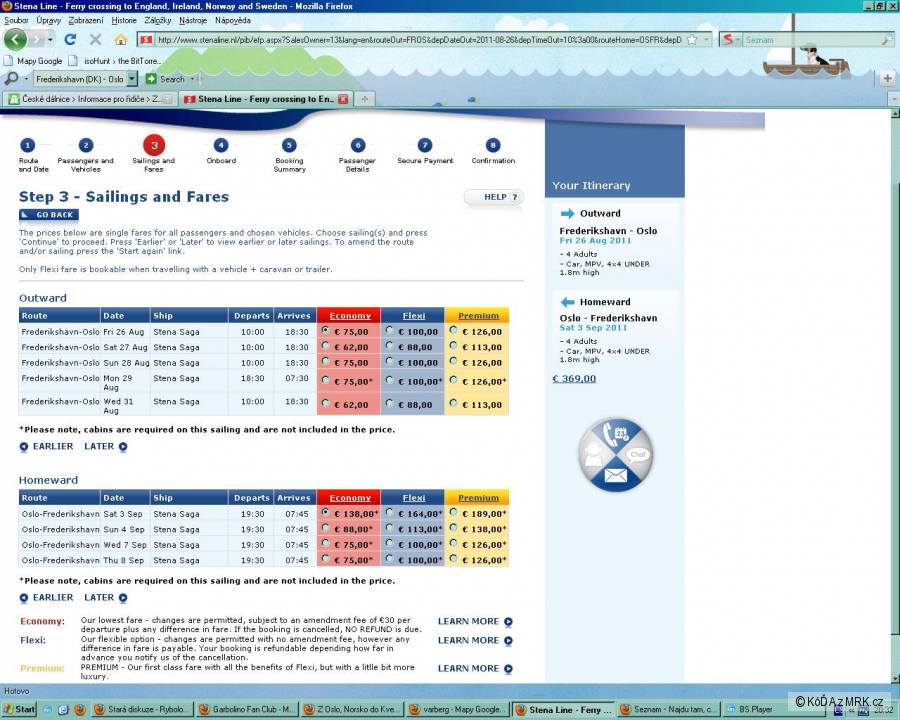Select Premium €126,00 for Mon 29 Aug
Screen dimensions: 900x720
point(453,380)
